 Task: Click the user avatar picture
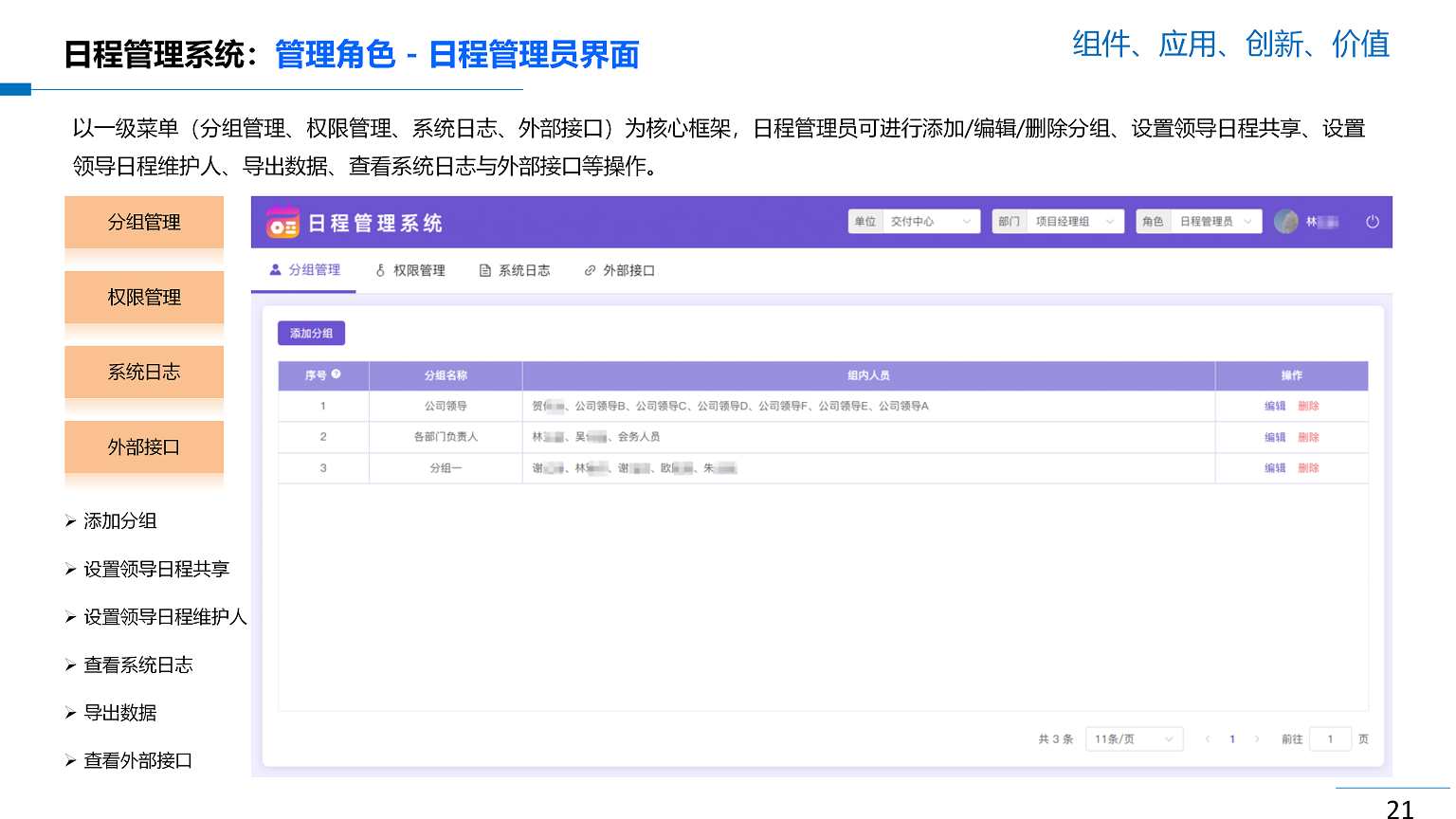tap(1286, 222)
